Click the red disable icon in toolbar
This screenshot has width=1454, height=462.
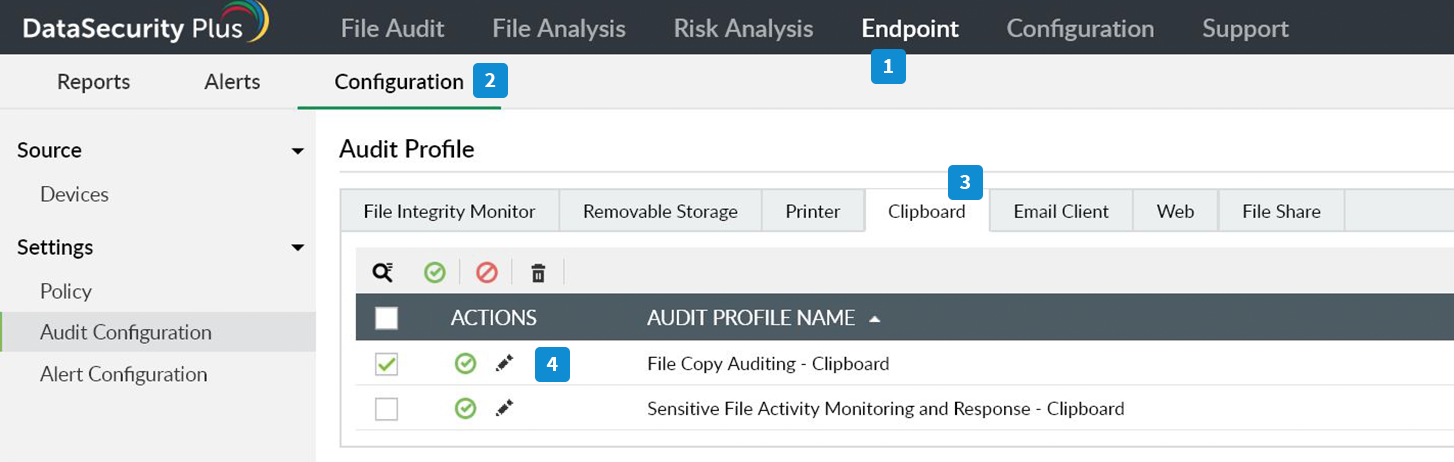click(x=487, y=272)
